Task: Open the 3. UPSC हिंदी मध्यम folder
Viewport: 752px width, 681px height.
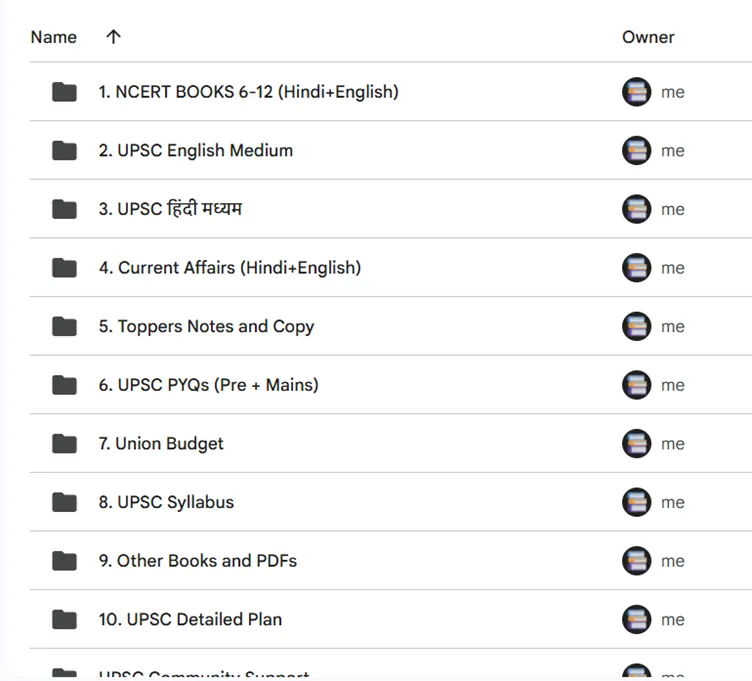Action: coord(170,209)
